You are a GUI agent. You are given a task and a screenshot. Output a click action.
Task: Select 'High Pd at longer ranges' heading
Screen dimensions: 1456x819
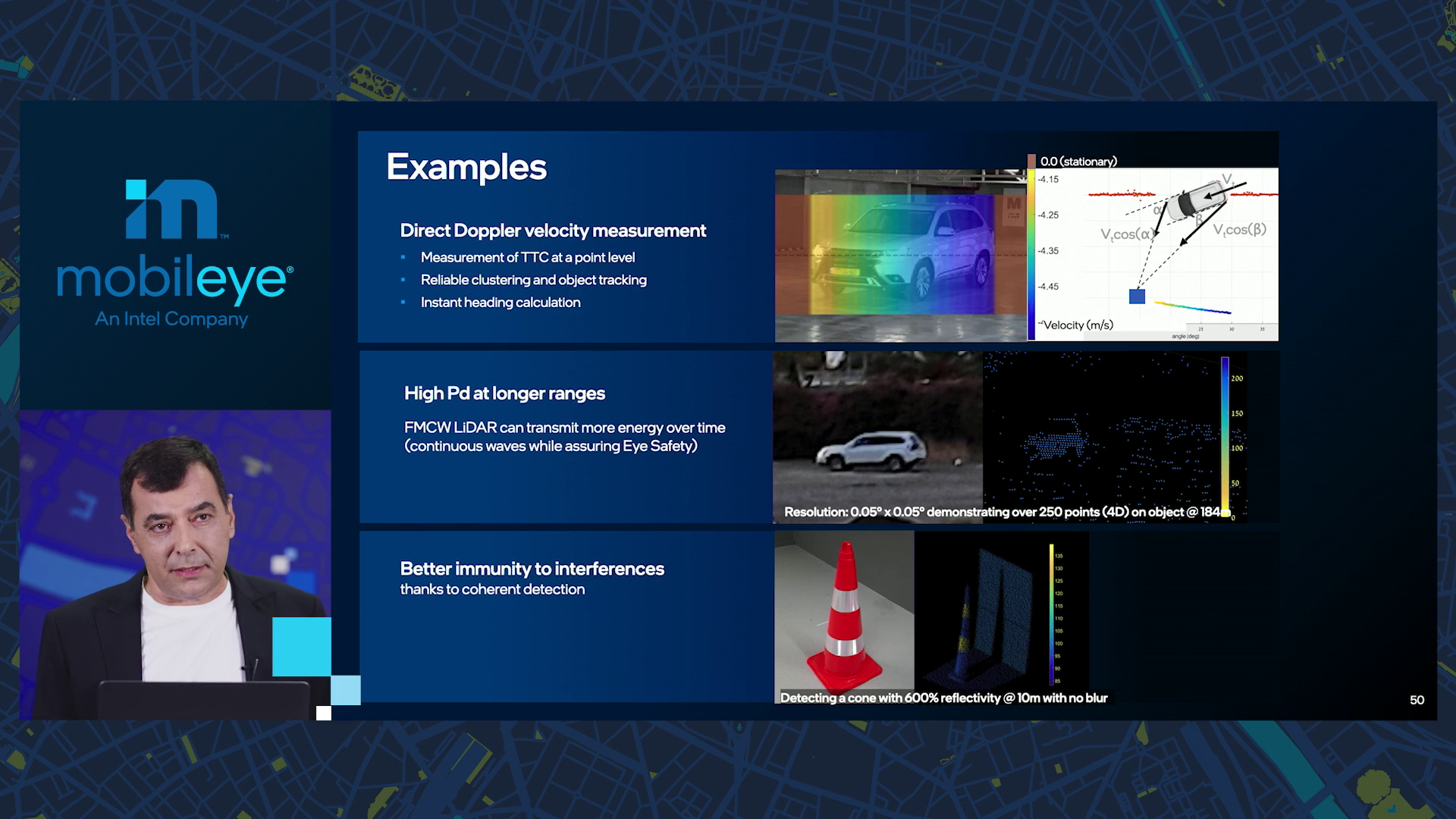coord(504,393)
